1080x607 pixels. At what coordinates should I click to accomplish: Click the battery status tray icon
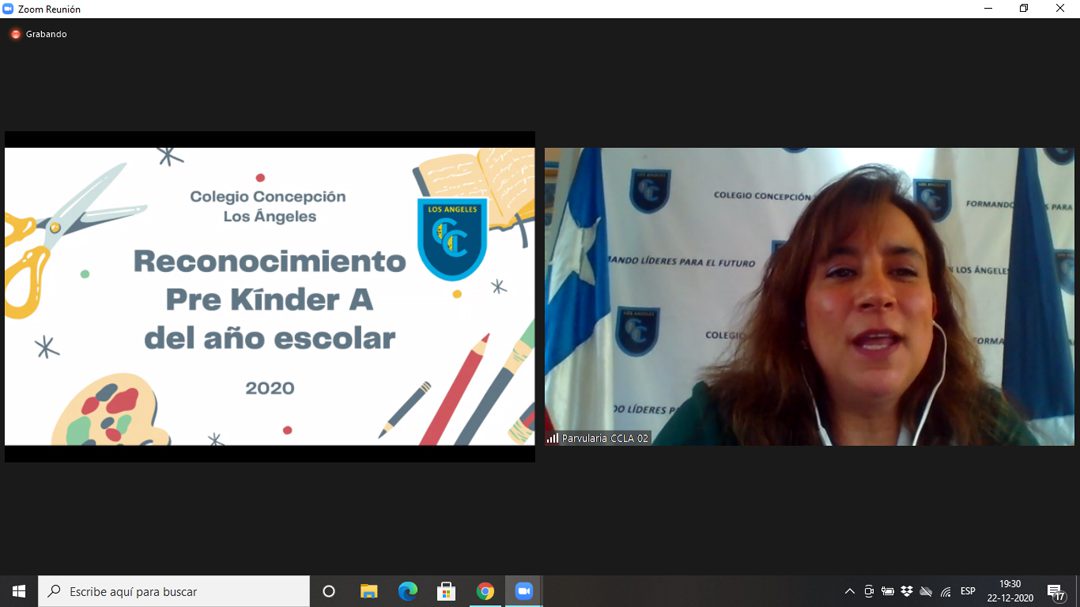click(x=888, y=591)
